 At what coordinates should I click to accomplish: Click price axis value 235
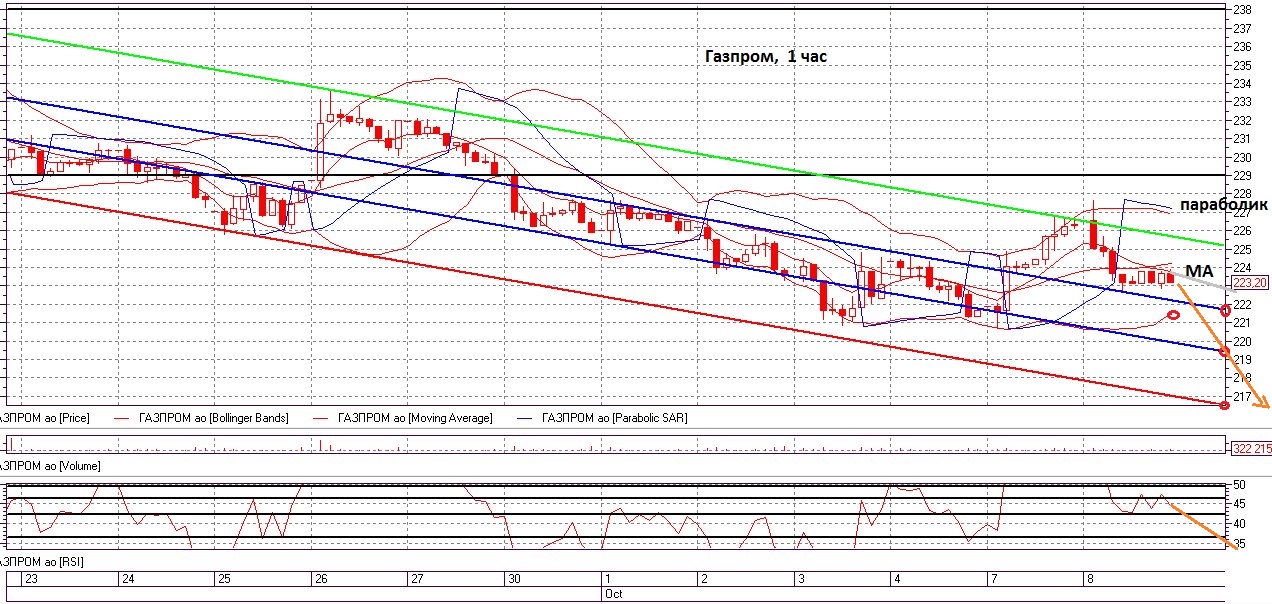(1244, 65)
